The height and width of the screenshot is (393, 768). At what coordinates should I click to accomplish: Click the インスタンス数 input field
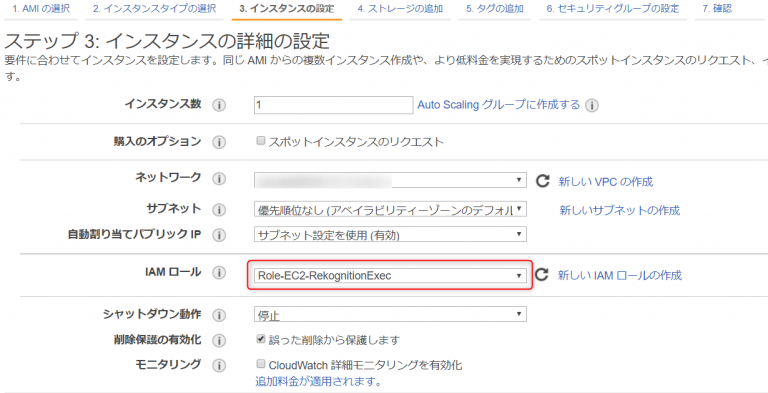point(334,105)
